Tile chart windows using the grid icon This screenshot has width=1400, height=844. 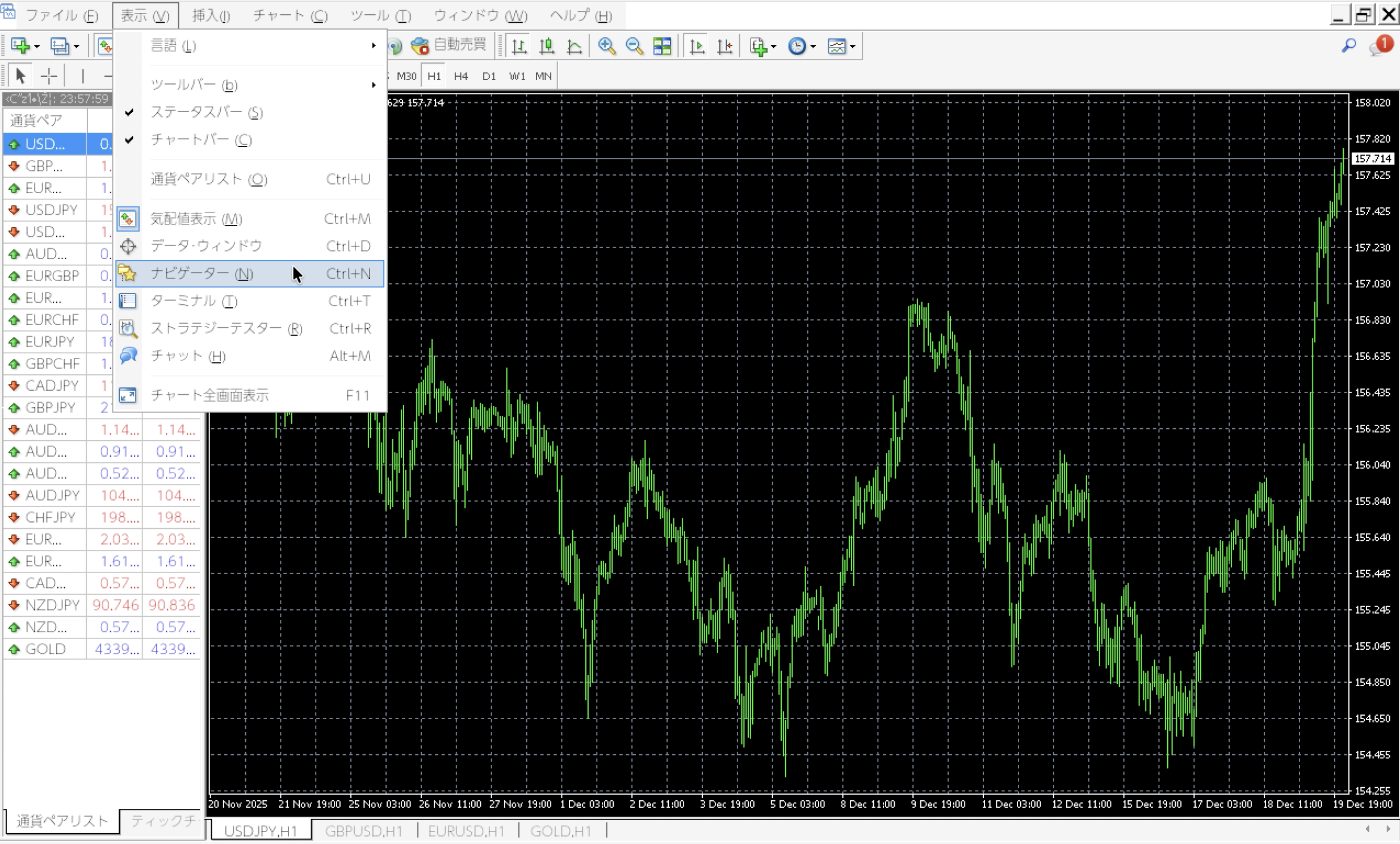pos(662,46)
